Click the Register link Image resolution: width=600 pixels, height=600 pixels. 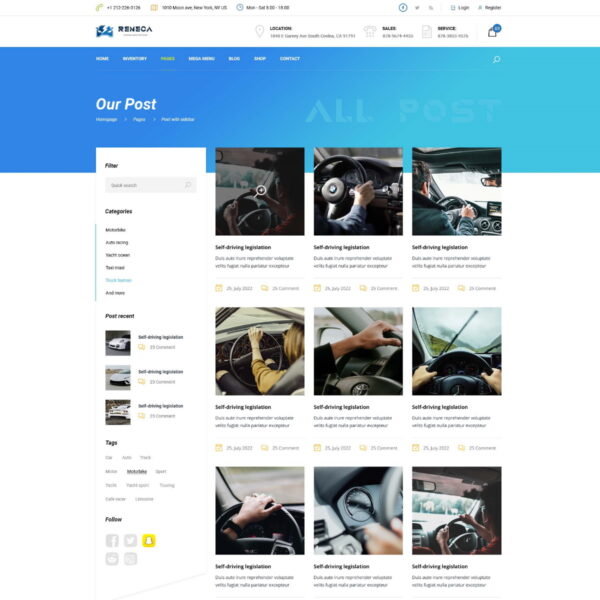coord(493,7)
